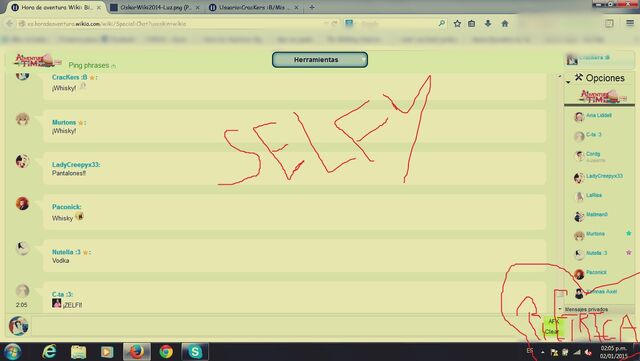
Task: Close the Hora de aventura Wiki tab
Action: click(x=98, y=8)
